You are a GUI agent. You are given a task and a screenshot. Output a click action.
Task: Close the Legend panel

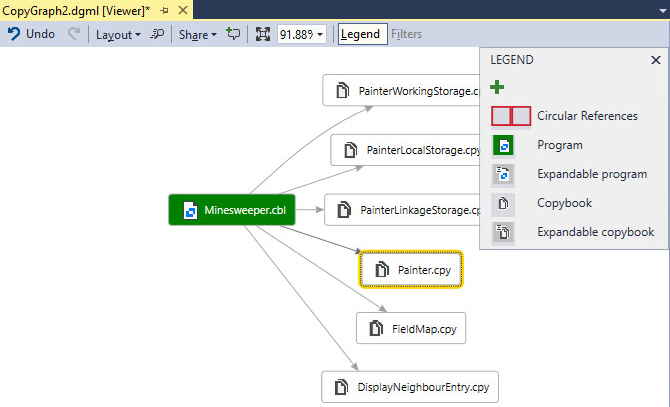coord(656,60)
